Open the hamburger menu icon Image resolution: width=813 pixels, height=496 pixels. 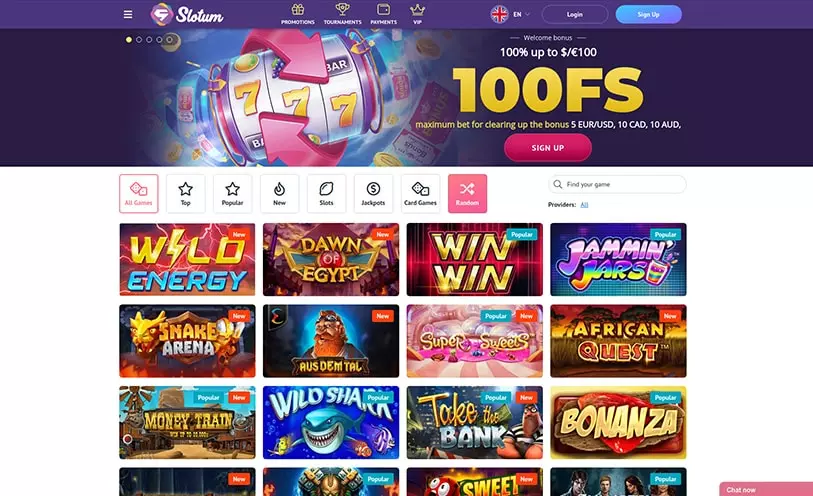(128, 15)
